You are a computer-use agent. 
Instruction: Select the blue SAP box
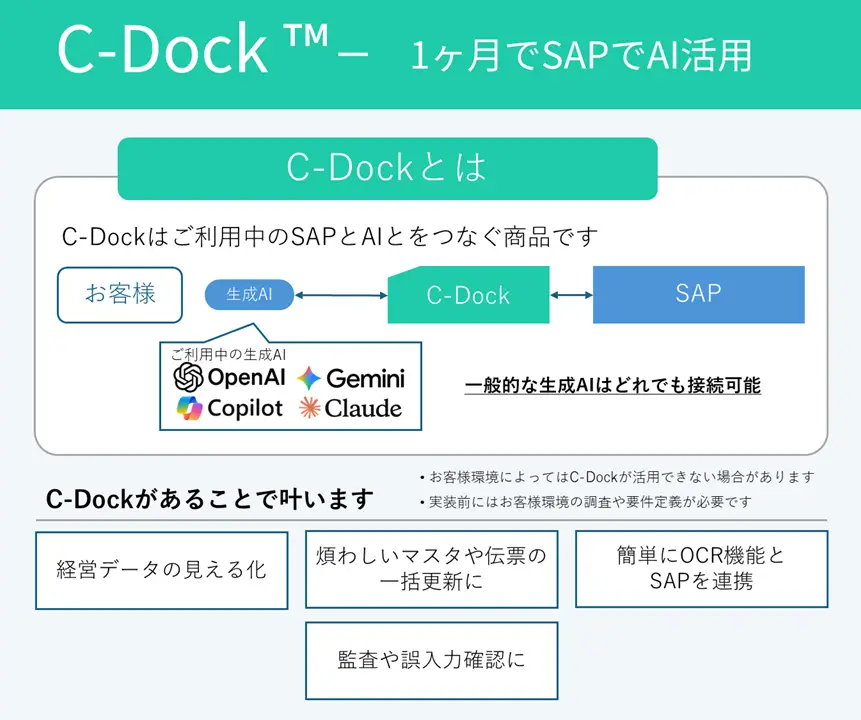tap(698, 294)
